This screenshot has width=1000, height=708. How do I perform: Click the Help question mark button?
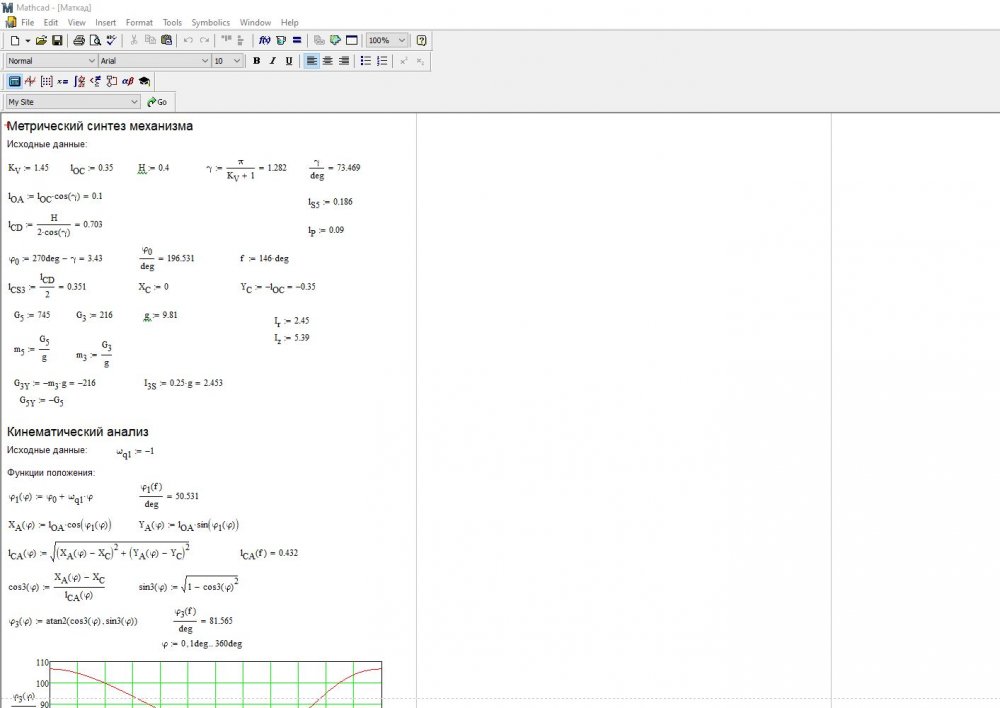(x=421, y=40)
